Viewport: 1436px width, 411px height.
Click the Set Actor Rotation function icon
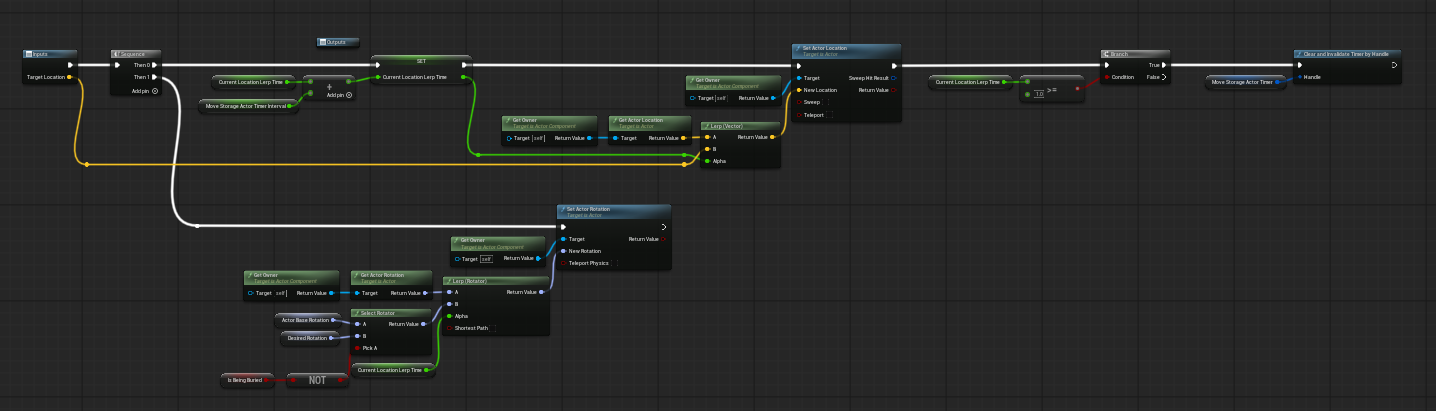563,211
